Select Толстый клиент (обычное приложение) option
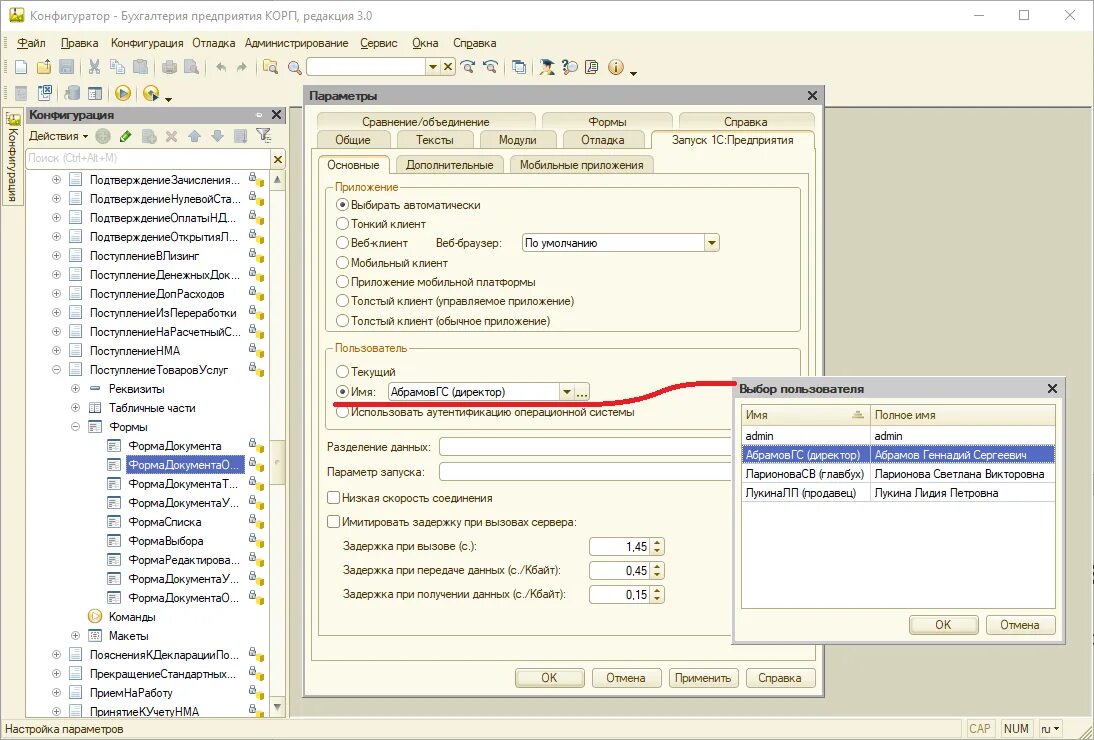 [343, 321]
